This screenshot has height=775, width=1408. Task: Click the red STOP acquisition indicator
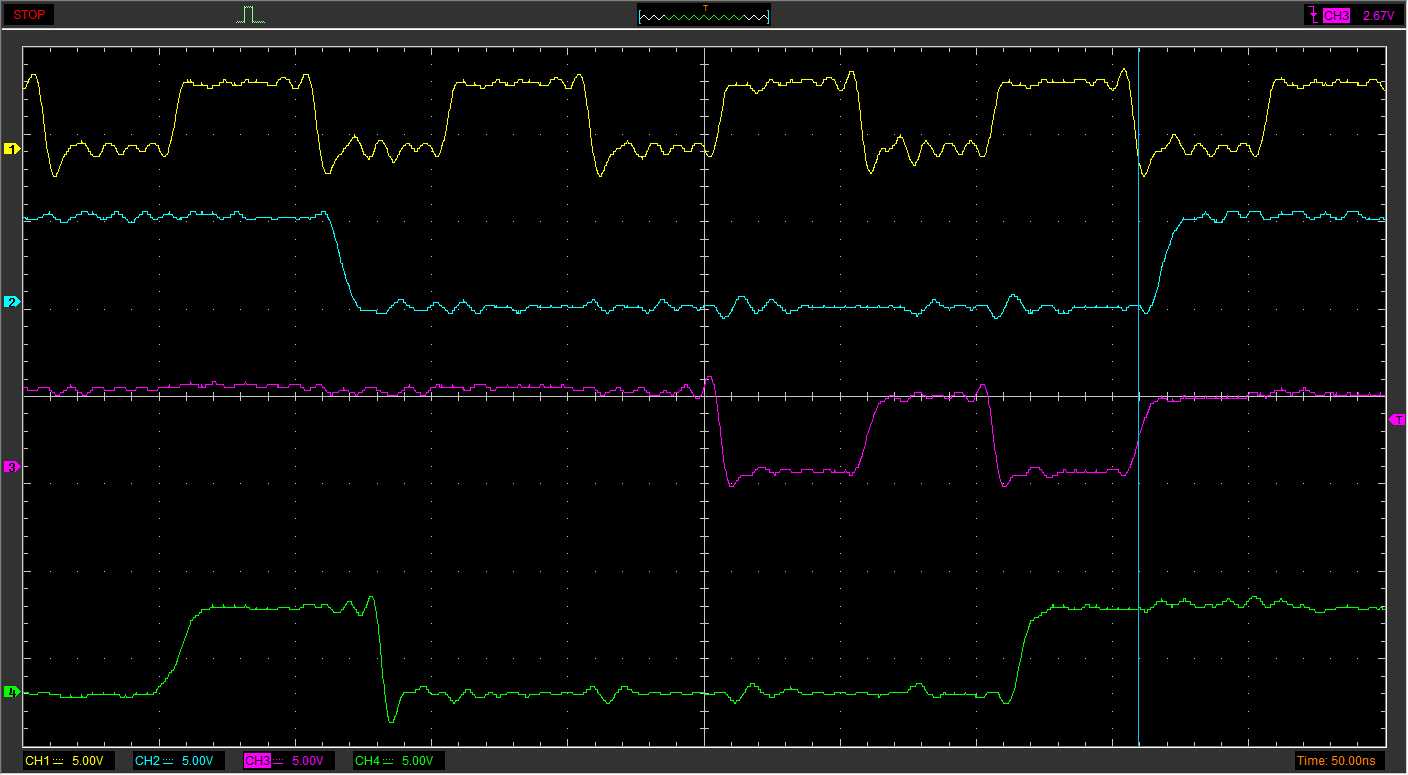click(x=29, y=15)
